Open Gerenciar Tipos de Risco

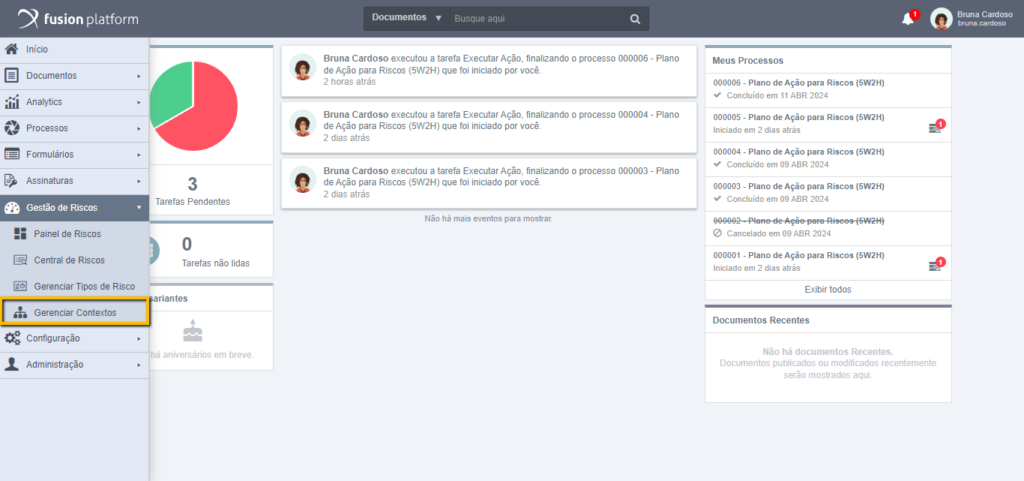point(84,286)
